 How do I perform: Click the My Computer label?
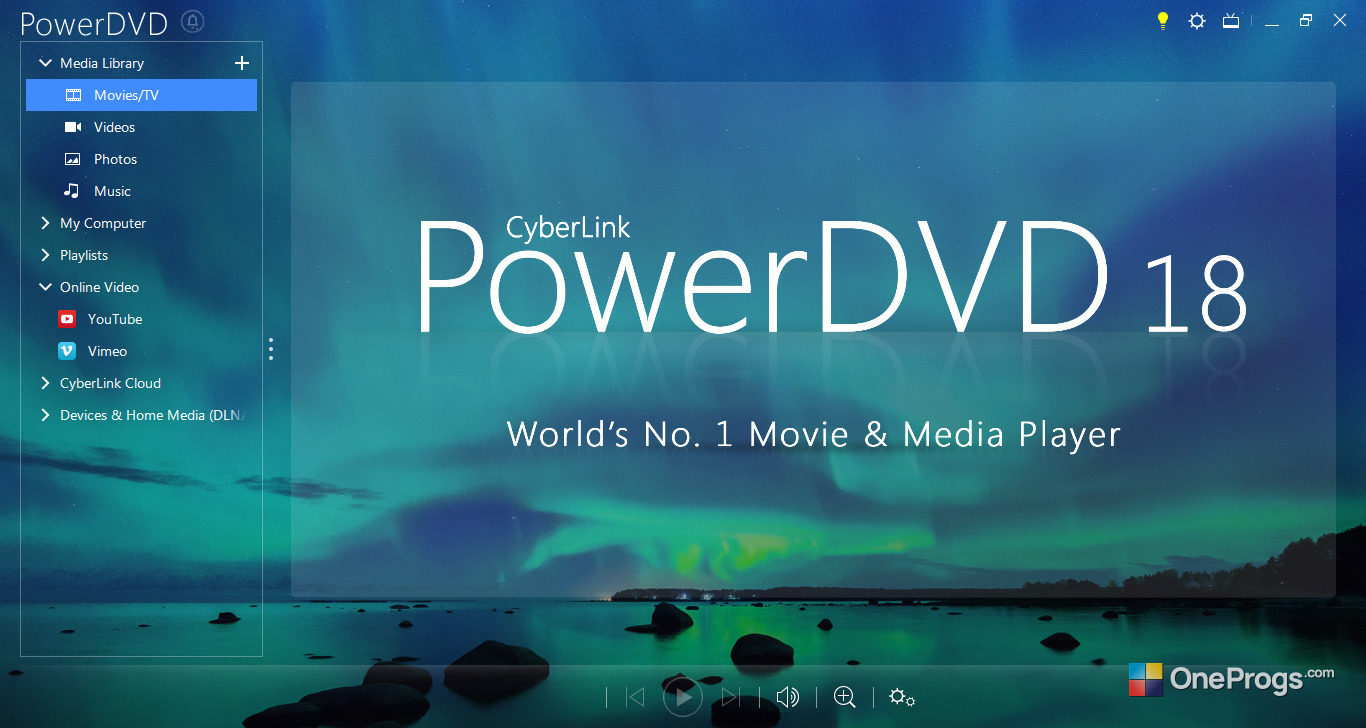pyautogui.click(x=103, y=223)
